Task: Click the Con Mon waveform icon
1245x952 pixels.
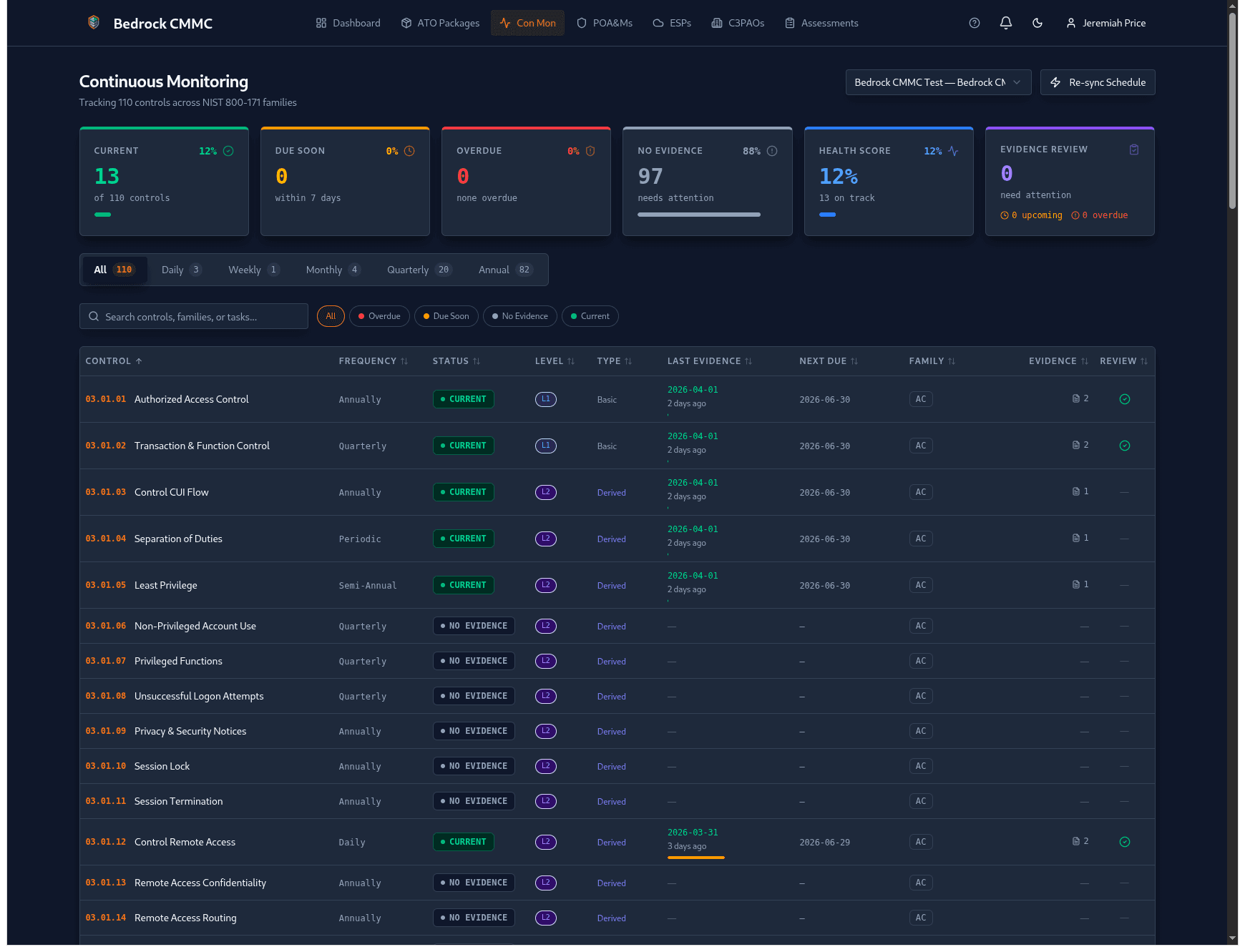Action: (x=504, y=23)
